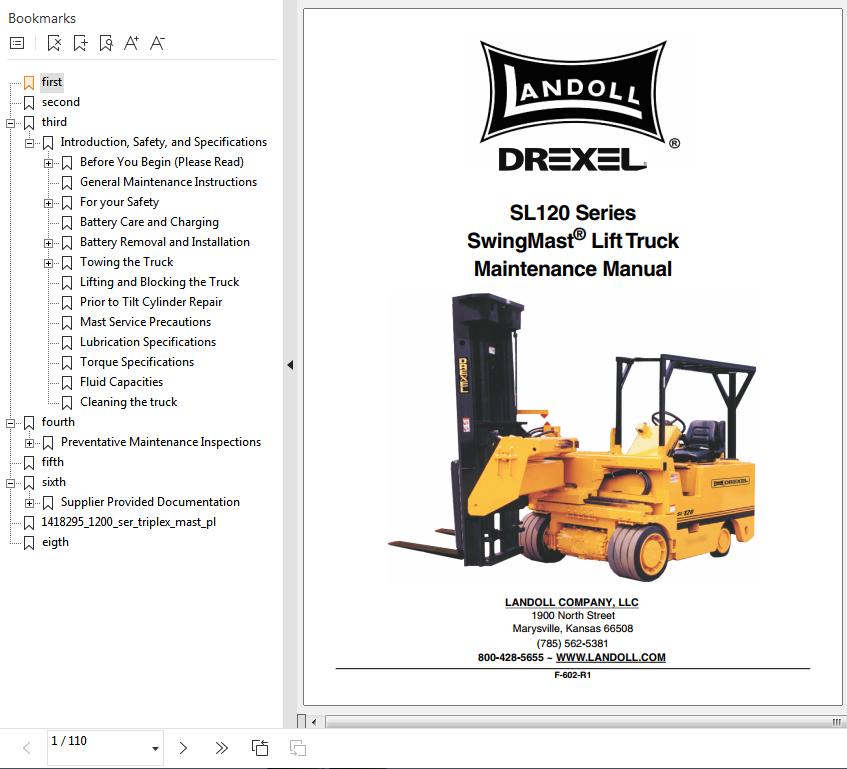Click the bookmark icon beside 'Mast Service Precautions'
847x769 pixels.
pos(67,322)
